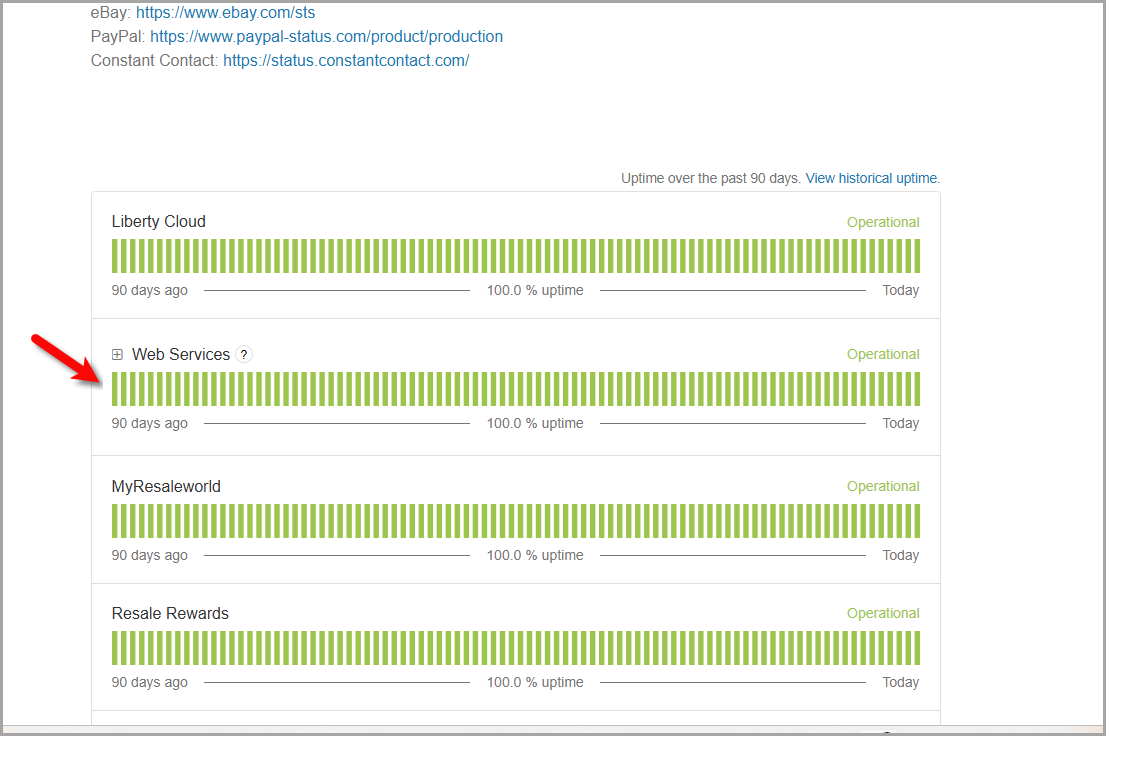Click Resale Rewards 'Today' label

tap(900, 683)
